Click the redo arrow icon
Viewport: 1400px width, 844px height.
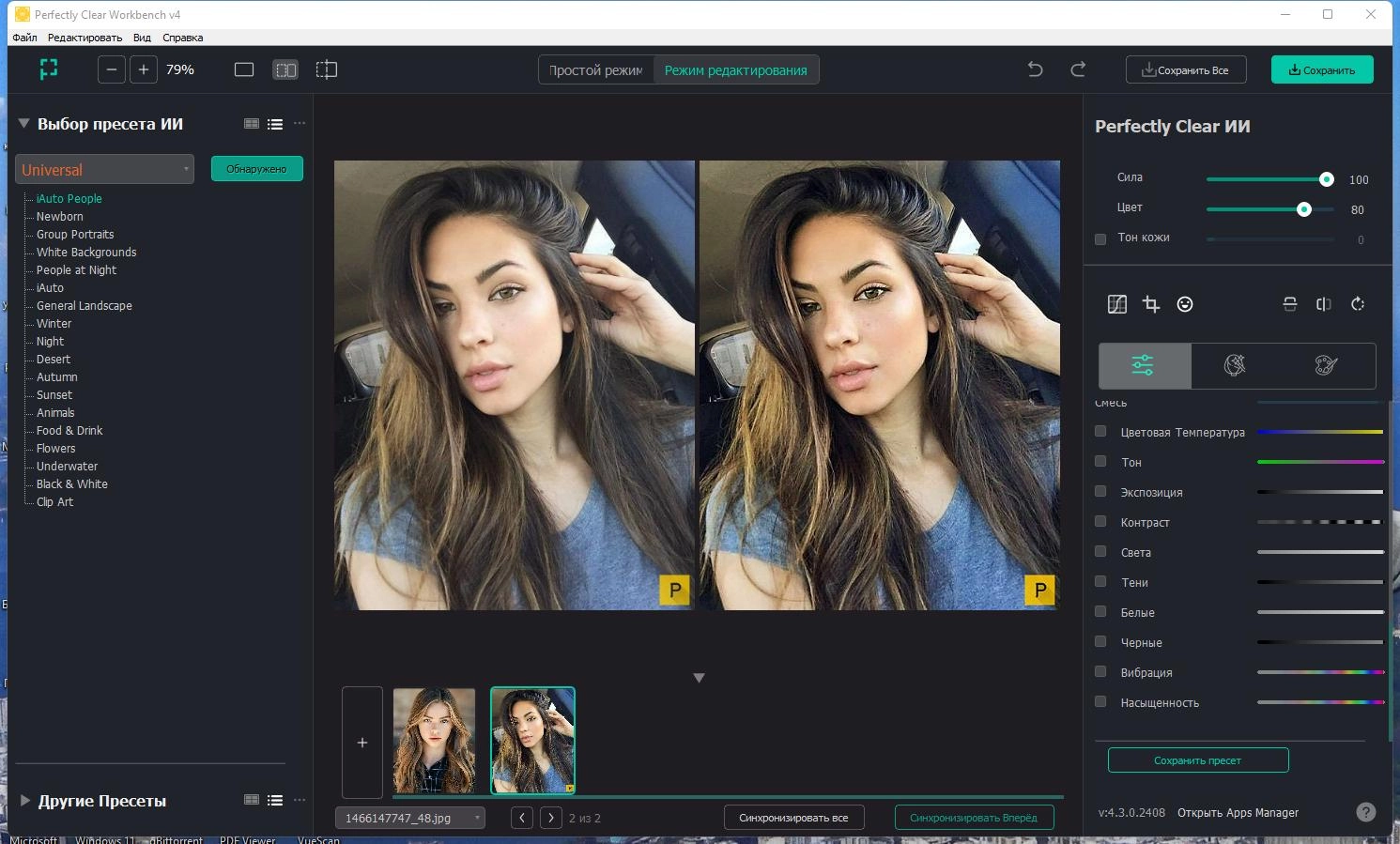(x=1078, y=69)
